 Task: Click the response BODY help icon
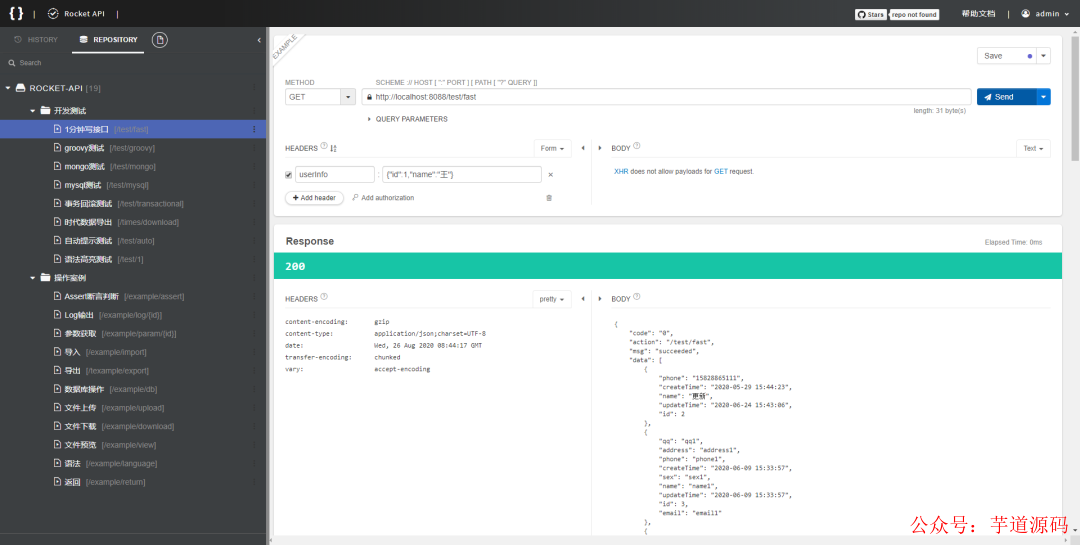(636, 297)
